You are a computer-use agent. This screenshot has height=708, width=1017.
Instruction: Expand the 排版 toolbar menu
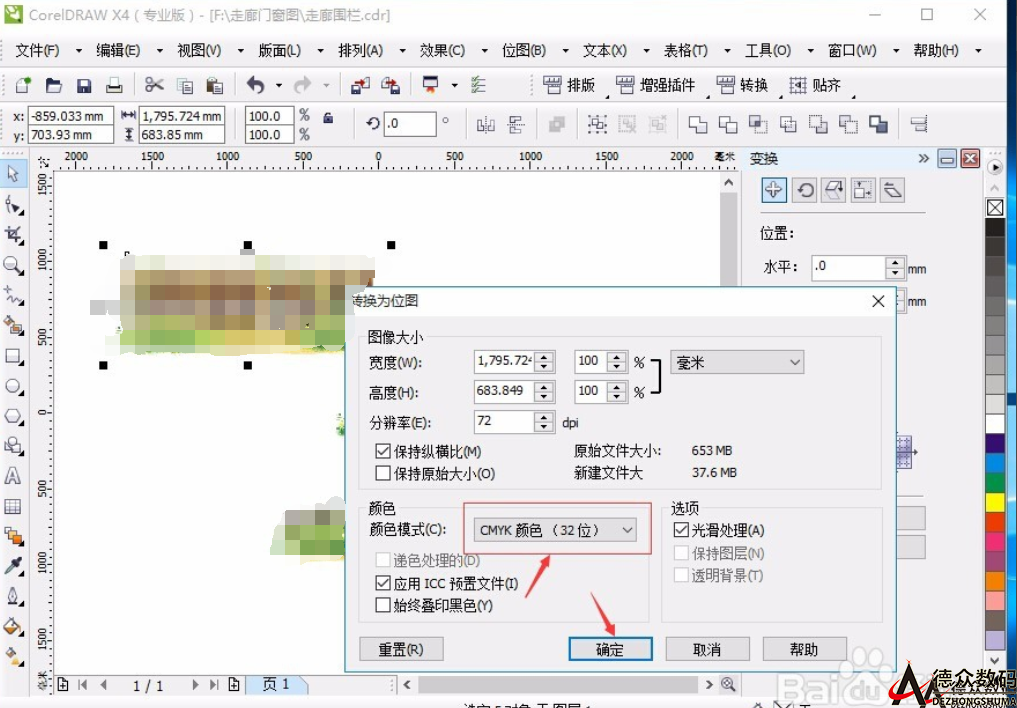click(x=569, y=85)
